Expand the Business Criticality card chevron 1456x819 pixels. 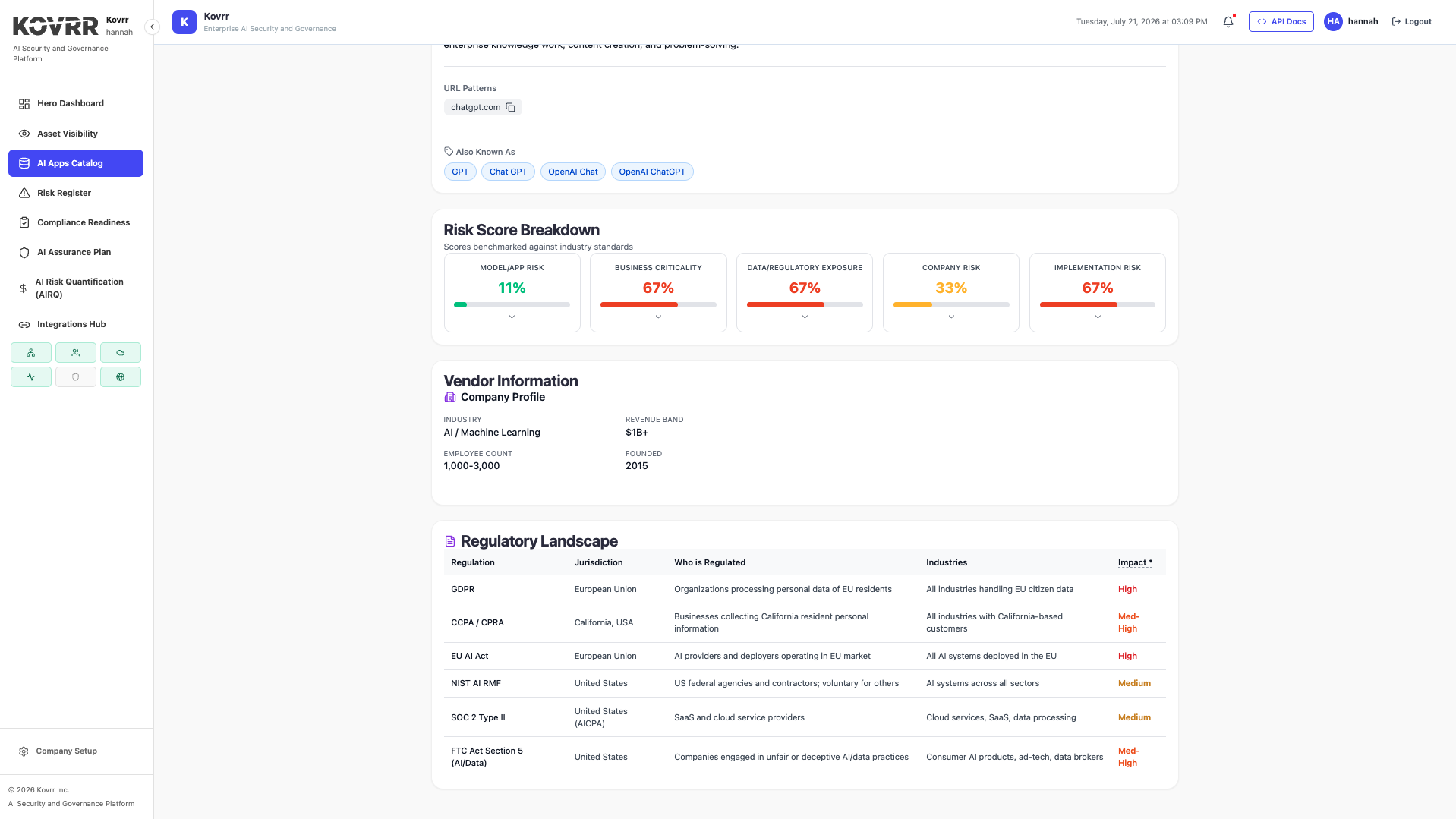(658, 317)
